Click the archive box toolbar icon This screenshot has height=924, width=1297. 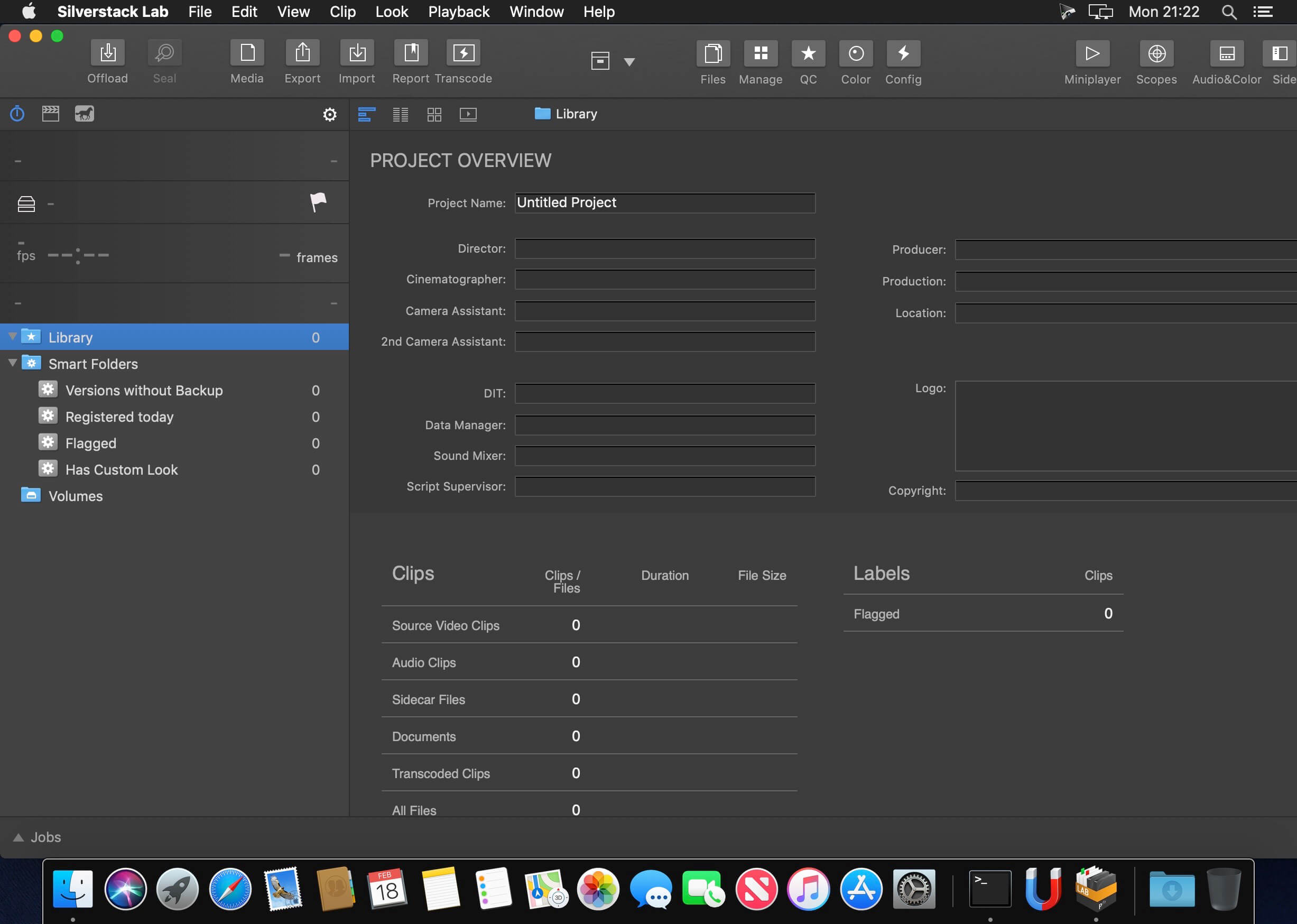pyautogui.click(x=600, y=60)
